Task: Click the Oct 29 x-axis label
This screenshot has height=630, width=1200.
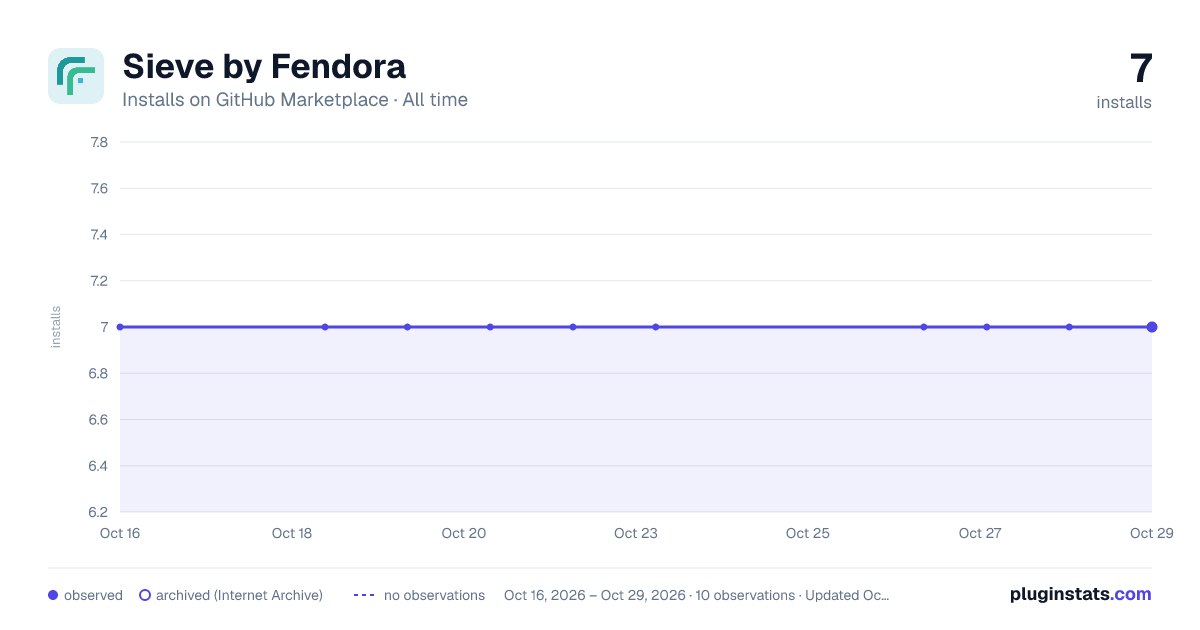Action: (1151, 533)
